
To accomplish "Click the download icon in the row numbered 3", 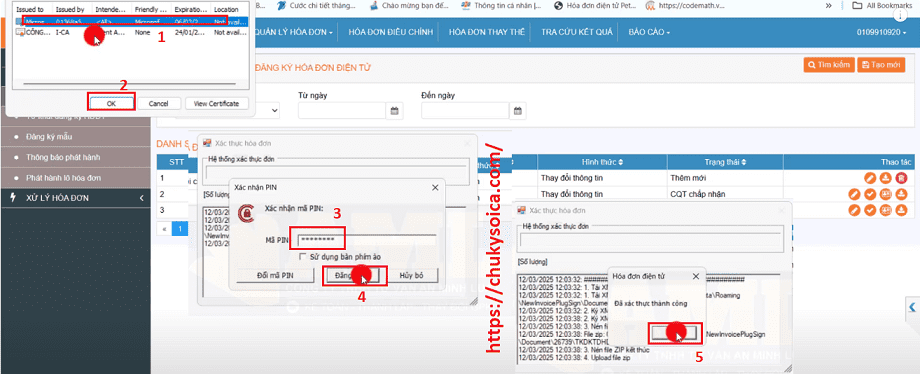I will [901, 210].
